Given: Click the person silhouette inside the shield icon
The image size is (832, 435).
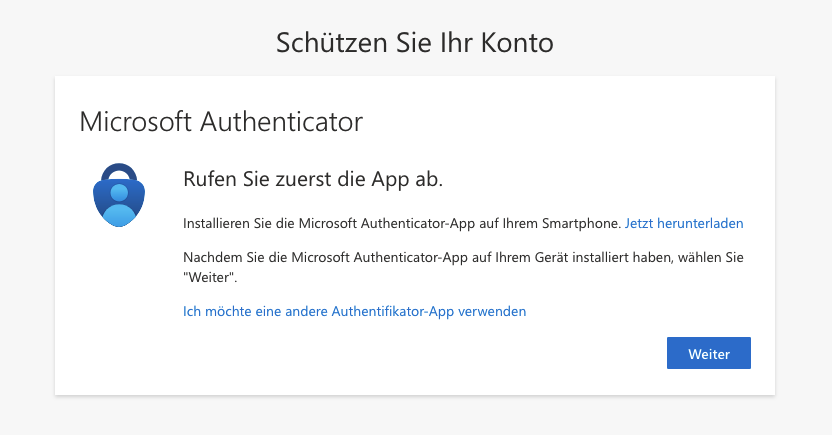Looking at the screenshot, I should coord(119,203).
